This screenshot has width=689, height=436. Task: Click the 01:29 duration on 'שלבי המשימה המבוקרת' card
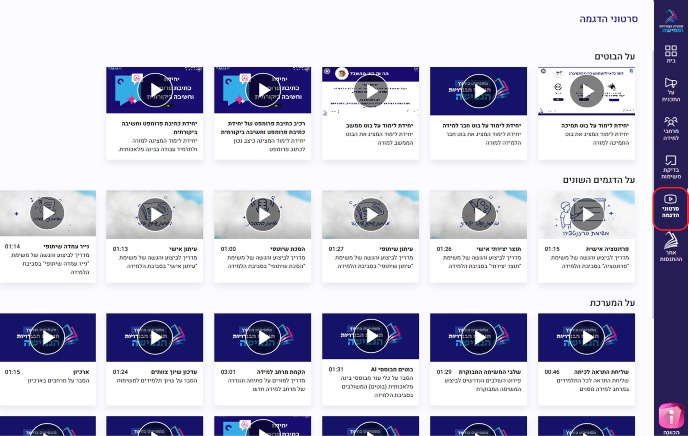pos(444,372)
